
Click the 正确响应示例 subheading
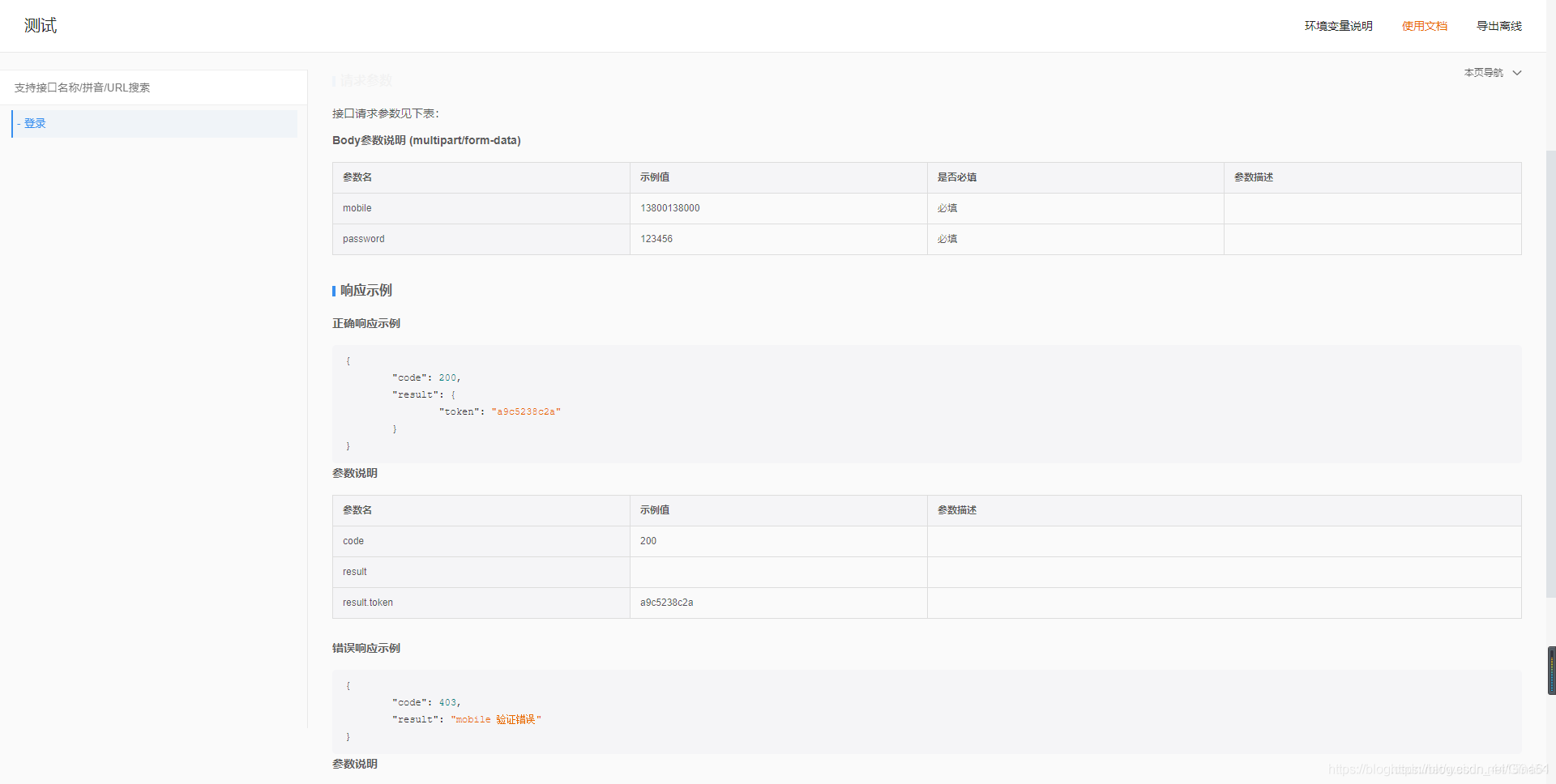pos(366,323)
